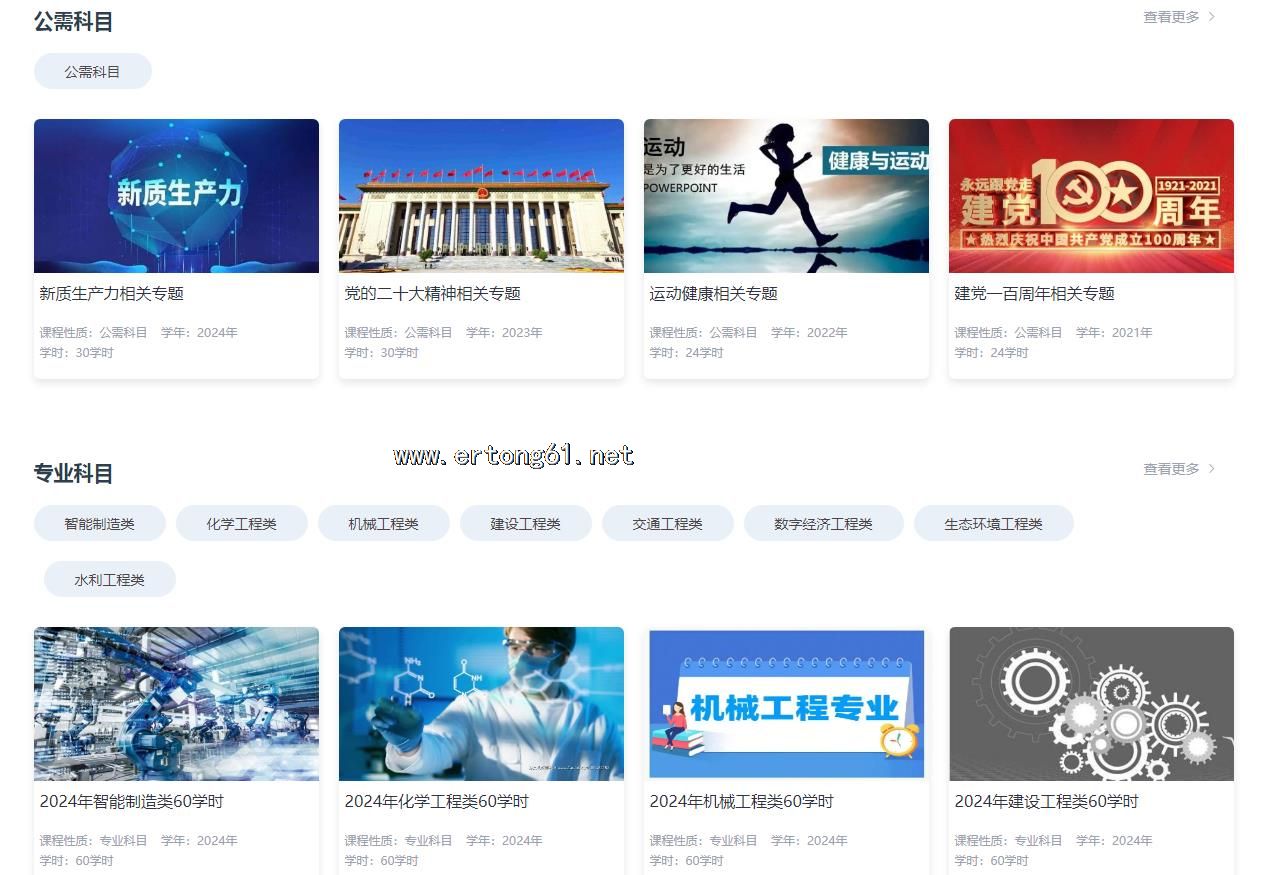Viewport: 1268px width, 875px height.
Task: Open the Great Hall course image
Action: point(481,196)
